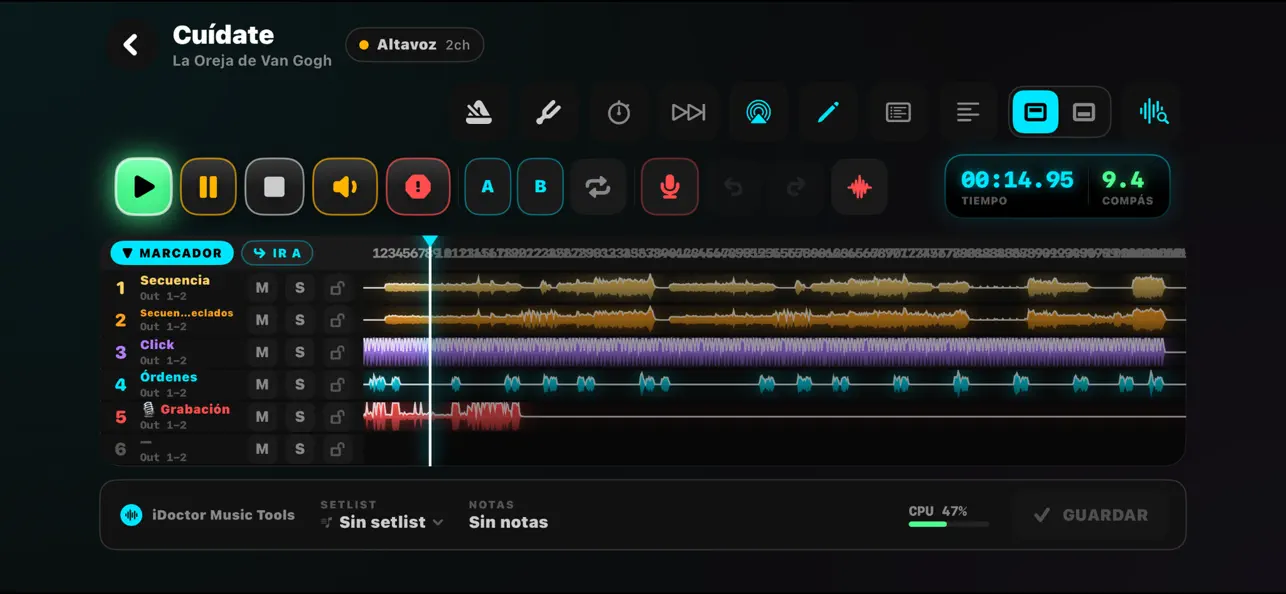Click the Click track name
Viewport: 1286px width, 594px height.
[x=157, y=344]
